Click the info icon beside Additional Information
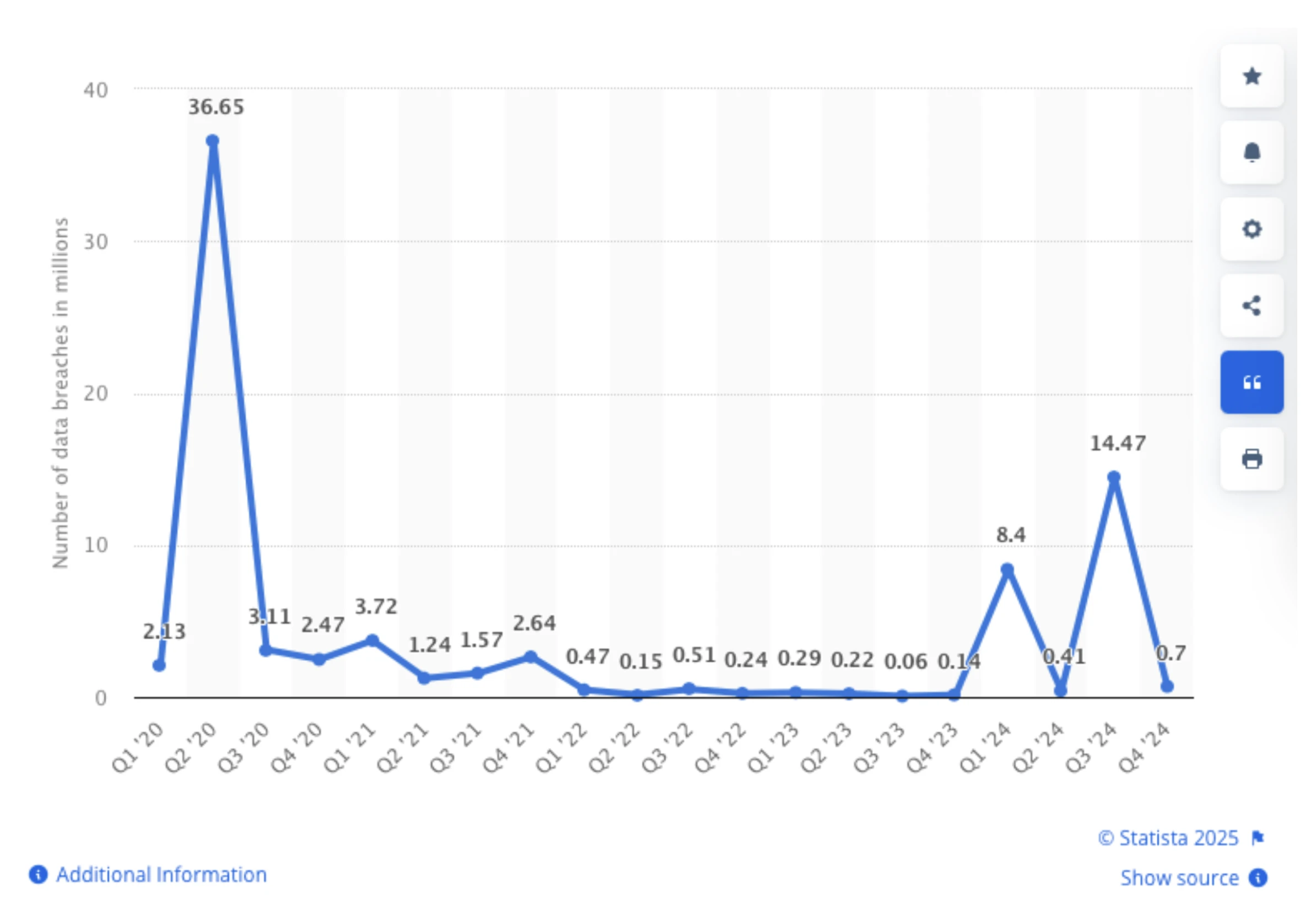1316x915 pixels. click(x=38, y=875)
